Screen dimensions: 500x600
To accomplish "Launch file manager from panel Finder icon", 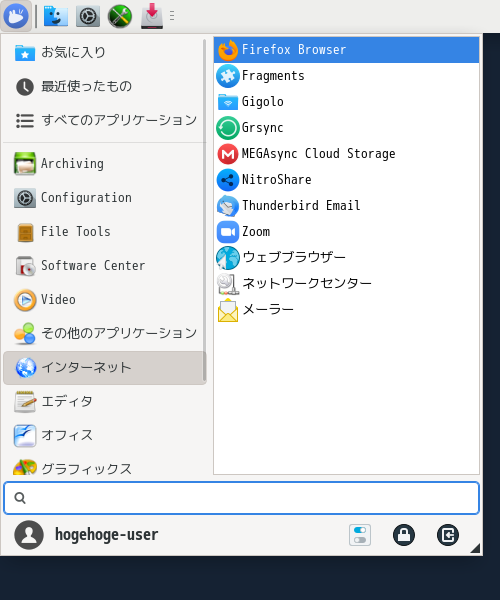I will click(x=56, y=16).
